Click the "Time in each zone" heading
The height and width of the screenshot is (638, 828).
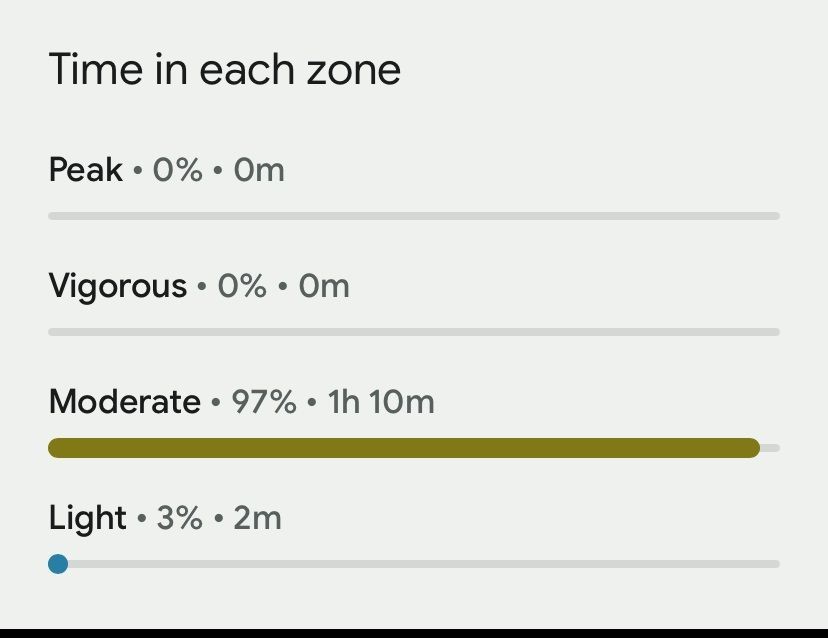(x=224, y=70)
